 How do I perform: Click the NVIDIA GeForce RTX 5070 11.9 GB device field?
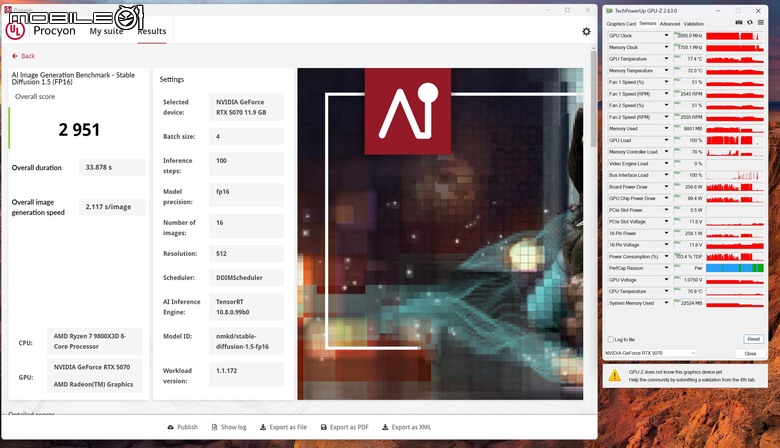tap(246, 107)
